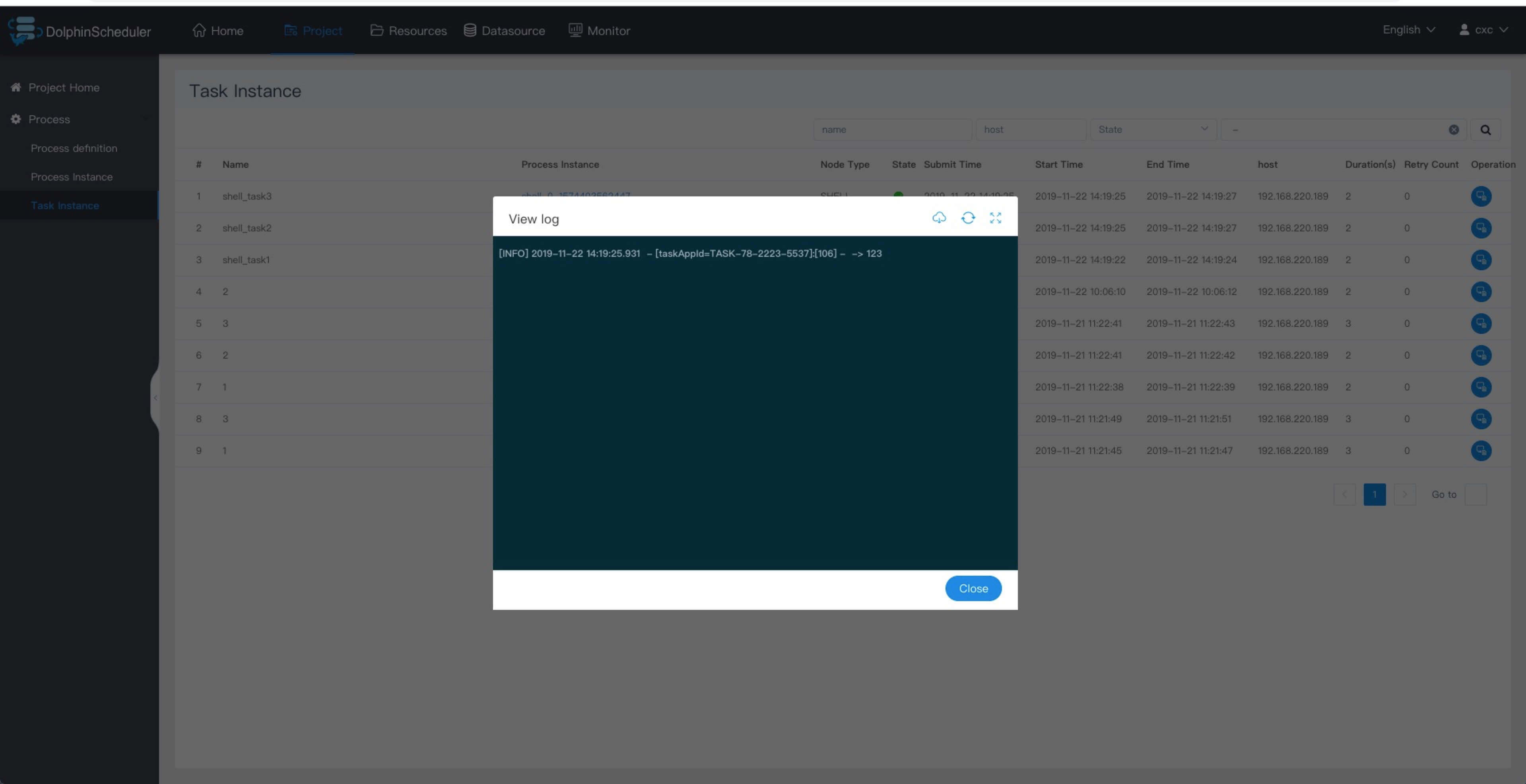Clear the date range with the X icon
This screenshot has width=1526, height=784.
pos(1454,130)
